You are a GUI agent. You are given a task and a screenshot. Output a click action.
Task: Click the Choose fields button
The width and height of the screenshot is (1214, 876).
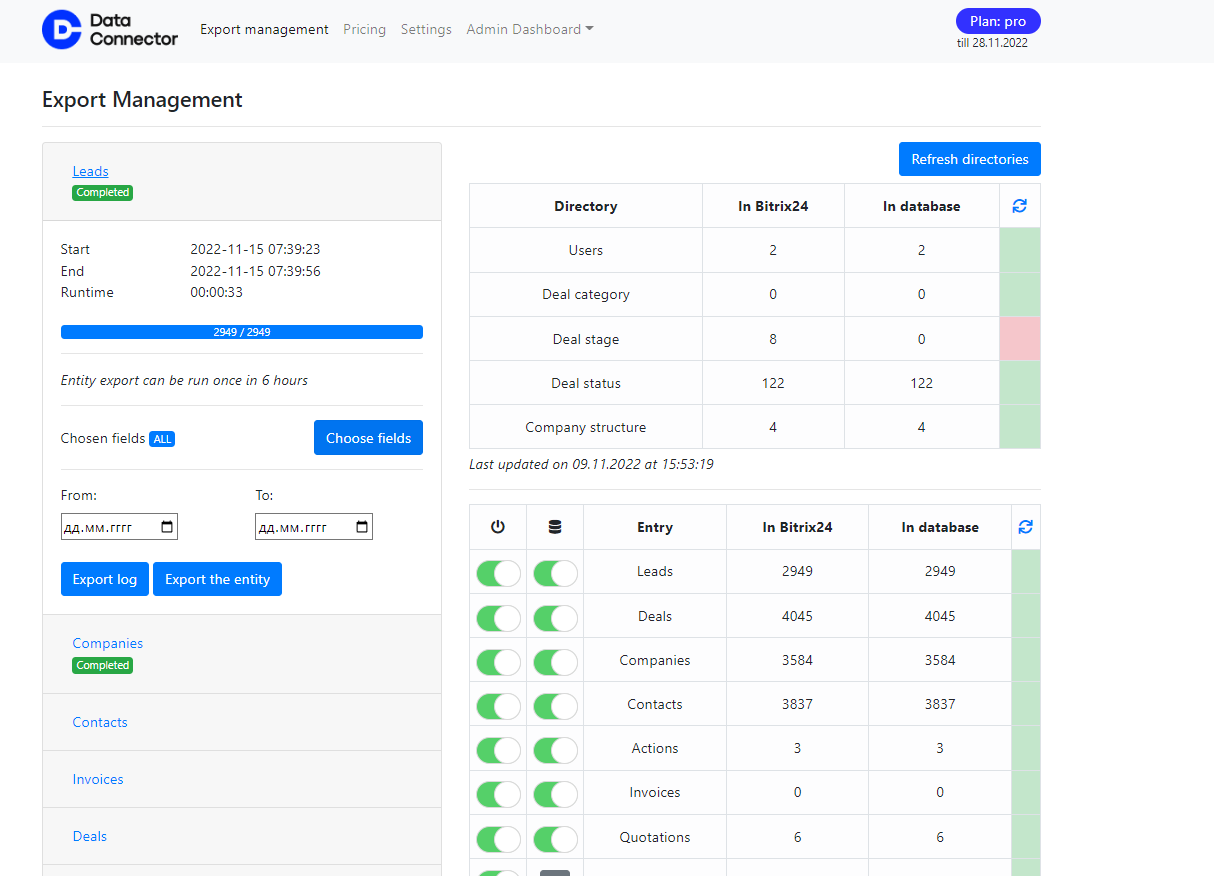(x=368, y=438)
